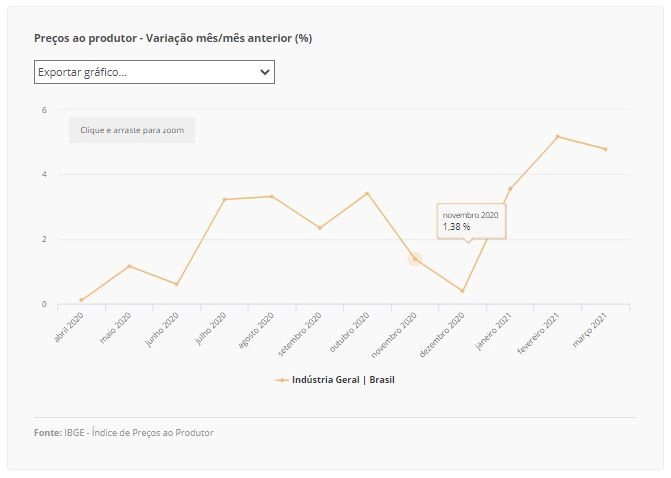Select the abril 2020 data point
Viewport: 671px width, 478px height.
tap(81, 300)
